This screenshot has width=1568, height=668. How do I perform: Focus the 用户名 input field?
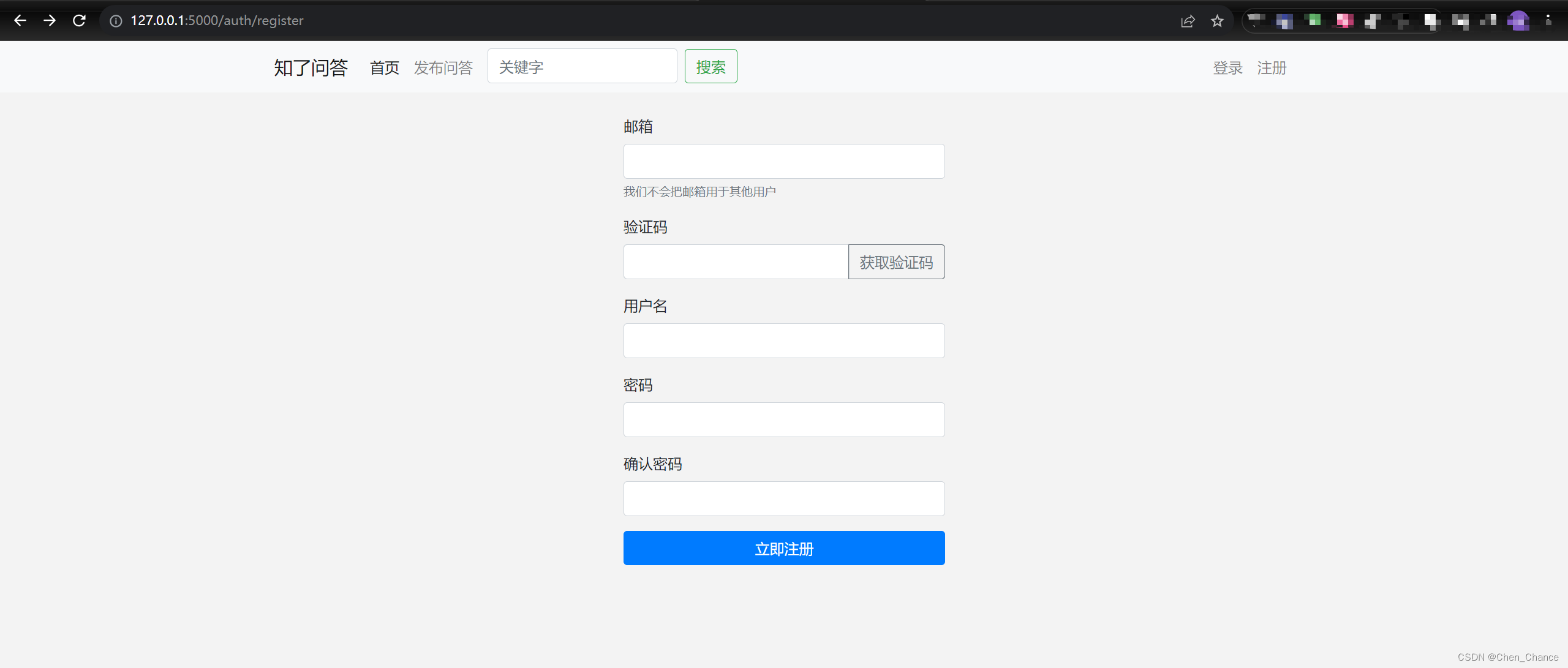coord(784,340)
